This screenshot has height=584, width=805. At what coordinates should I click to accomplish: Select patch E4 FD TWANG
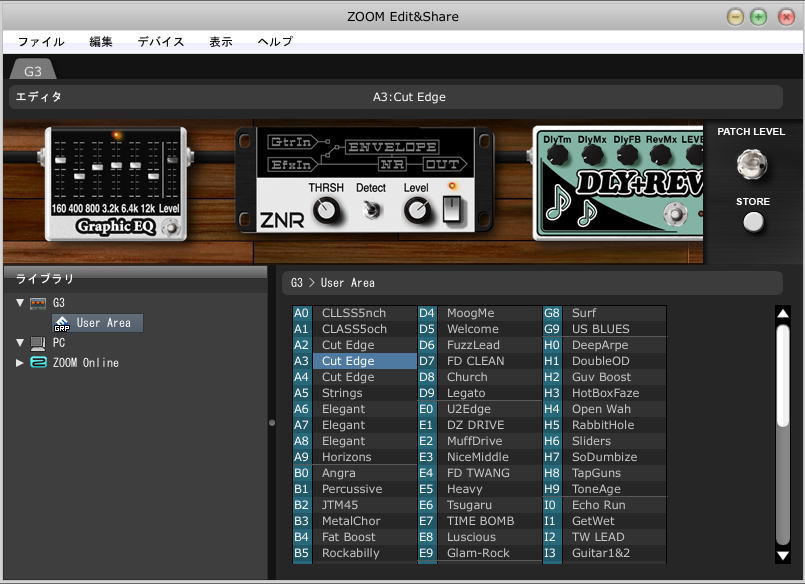pyautogui.click(x=480, y=473)
